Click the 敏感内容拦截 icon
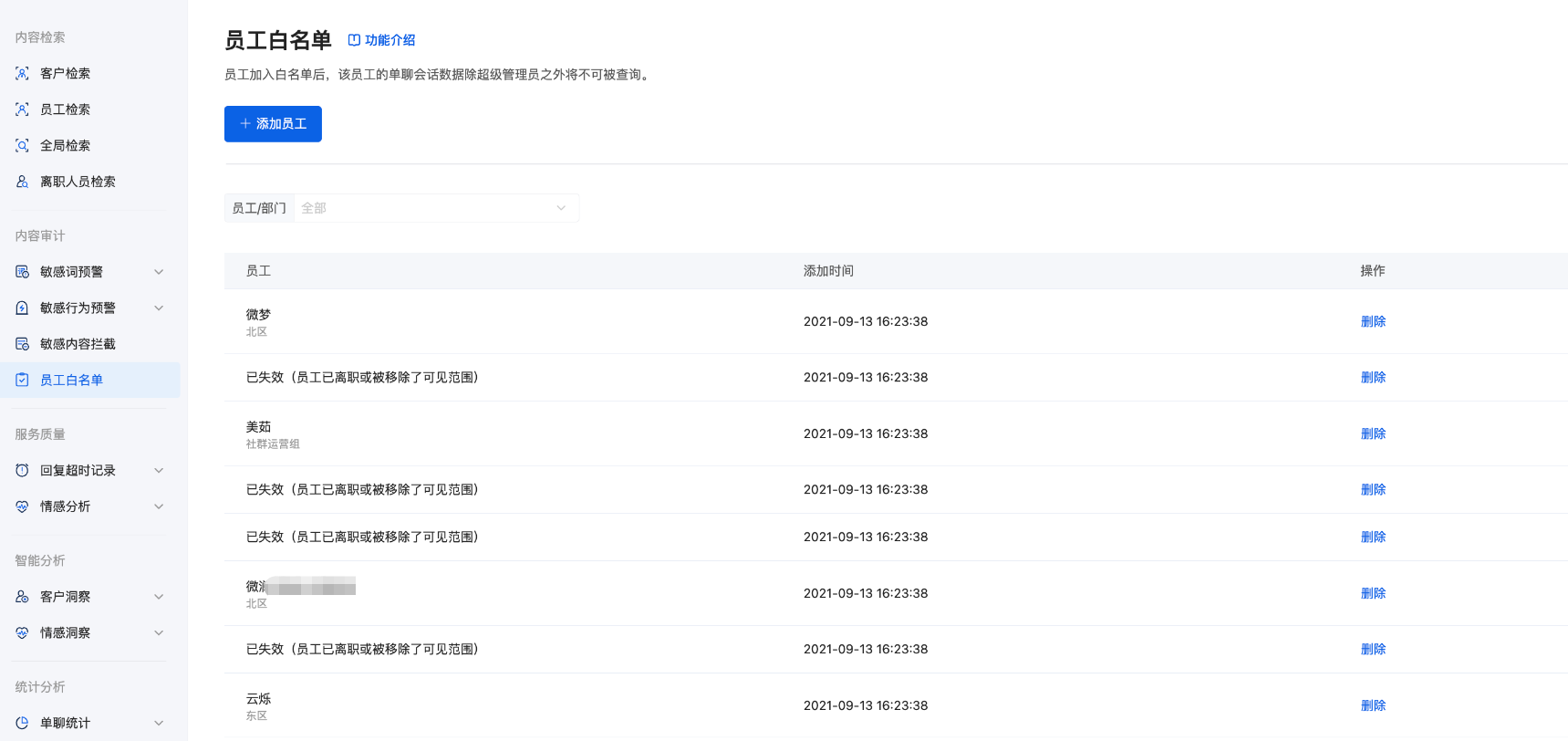The height and width of the screenshot is (741, 1568). click(22, 344)
